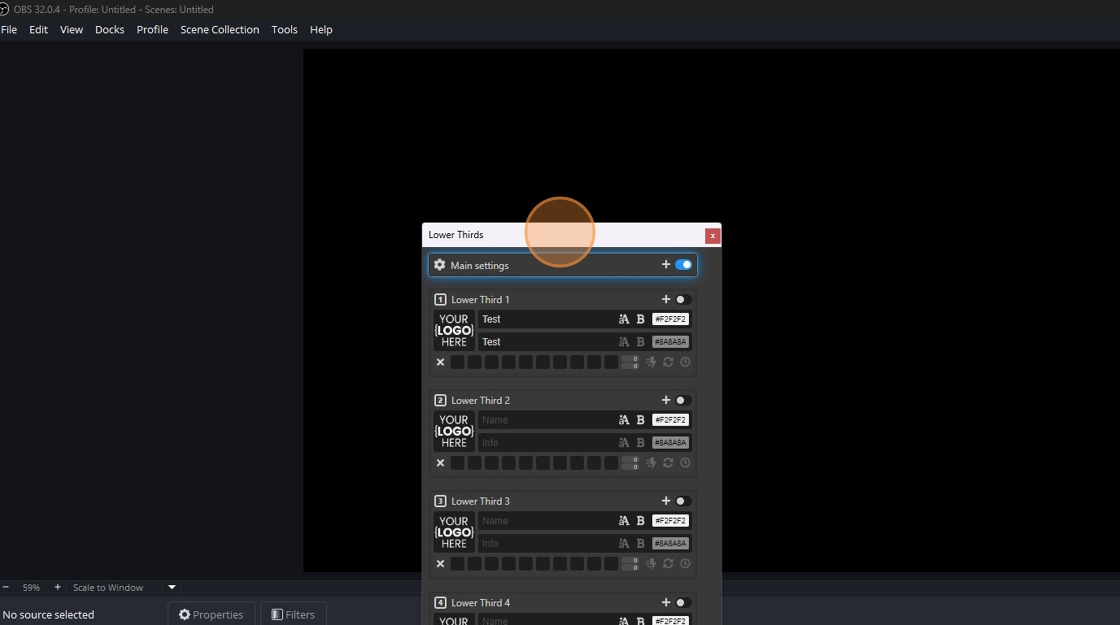
Task: Enable the Lower Third 4 switch
Action: [683, 602]
